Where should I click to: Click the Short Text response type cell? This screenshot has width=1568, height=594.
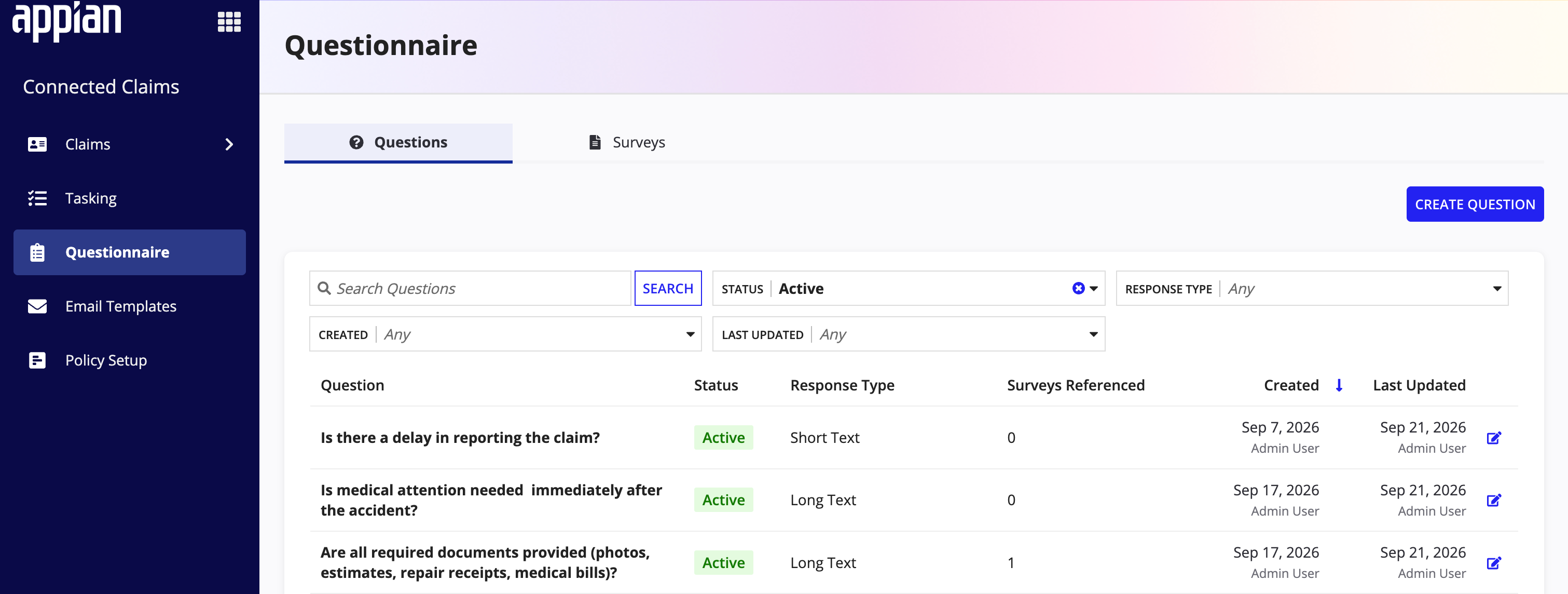click(824, 437)
